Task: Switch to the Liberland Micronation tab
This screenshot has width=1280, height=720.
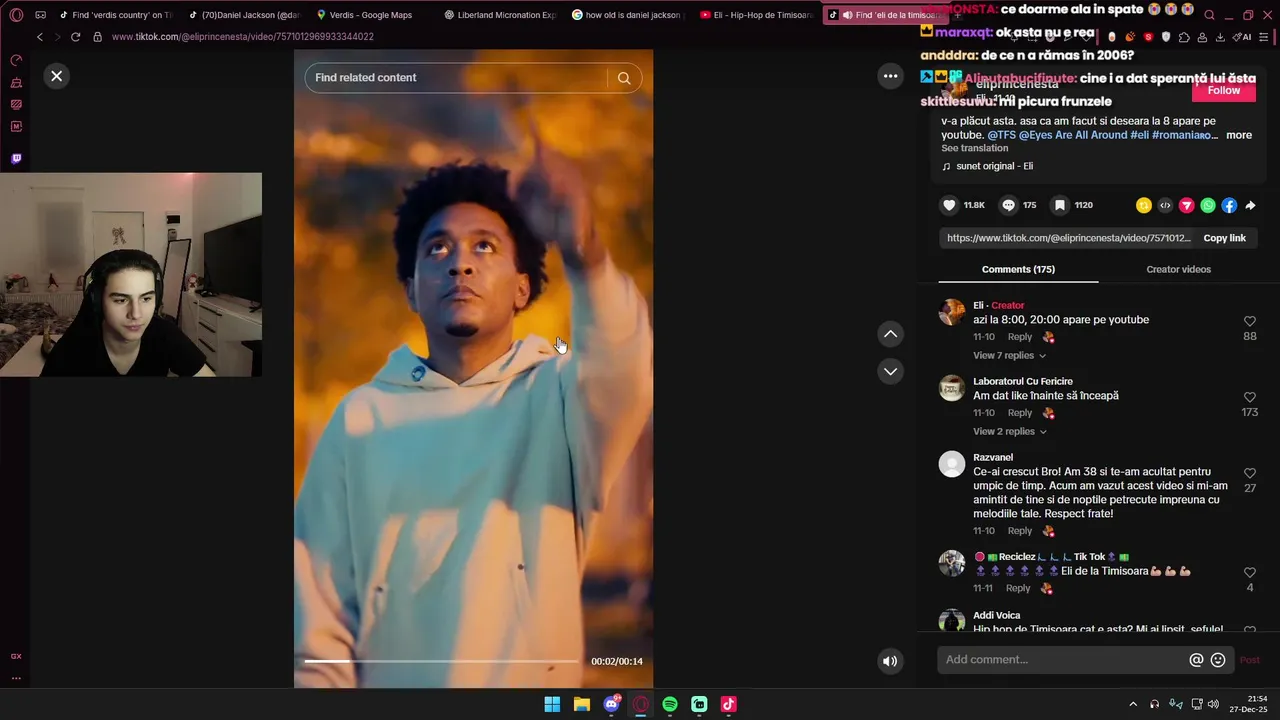Action: [x=499, y=15]
